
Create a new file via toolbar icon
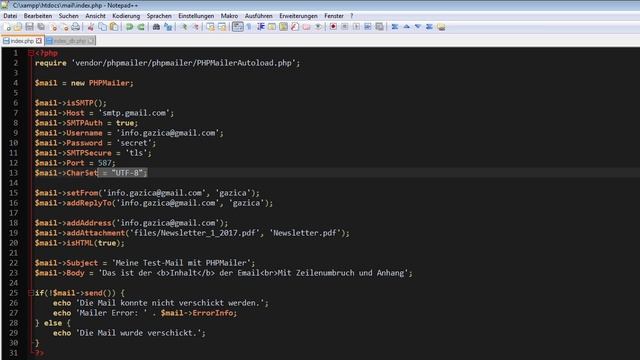click(x=7, y=27)
